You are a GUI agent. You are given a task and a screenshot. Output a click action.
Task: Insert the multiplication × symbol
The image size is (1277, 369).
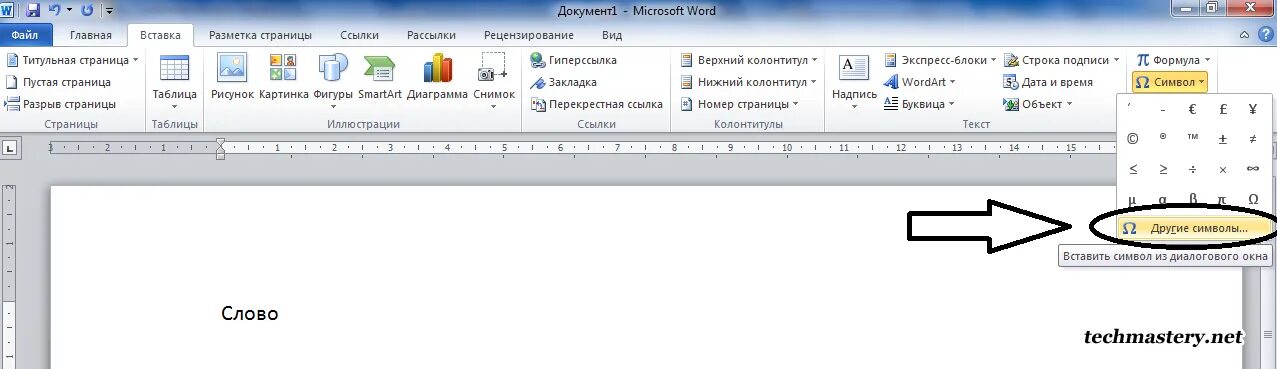click(1222, 169)
